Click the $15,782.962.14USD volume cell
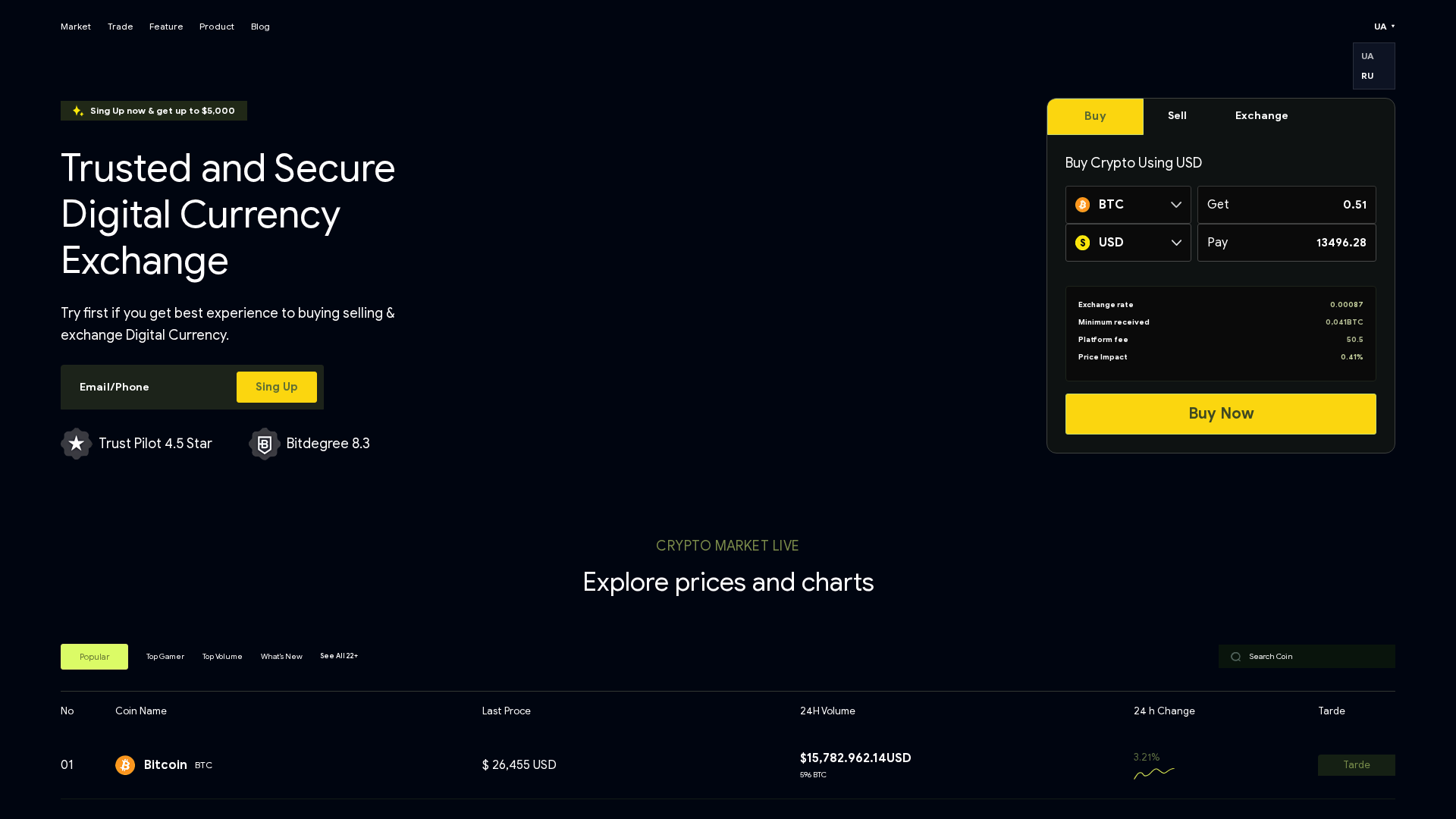This screenshot has height=819, width=1456. click(x=855, y=758)
